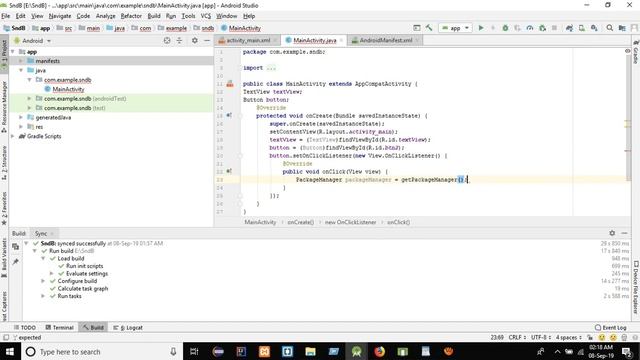Toggle the Resource Manager side tab
The height and width of the screenshot is (360, 640).
4,106
